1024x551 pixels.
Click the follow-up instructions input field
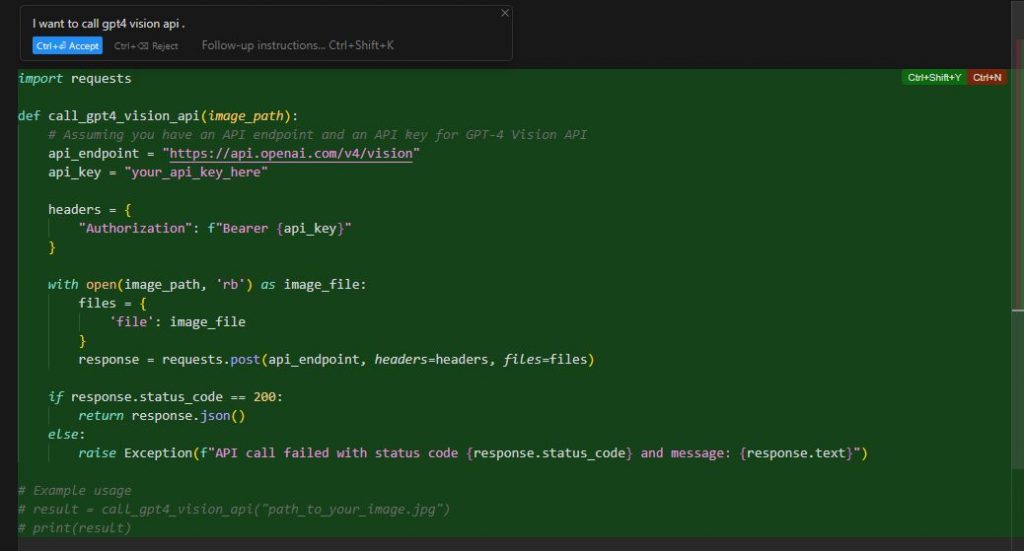pyautogui.click(x=297, y=46)
